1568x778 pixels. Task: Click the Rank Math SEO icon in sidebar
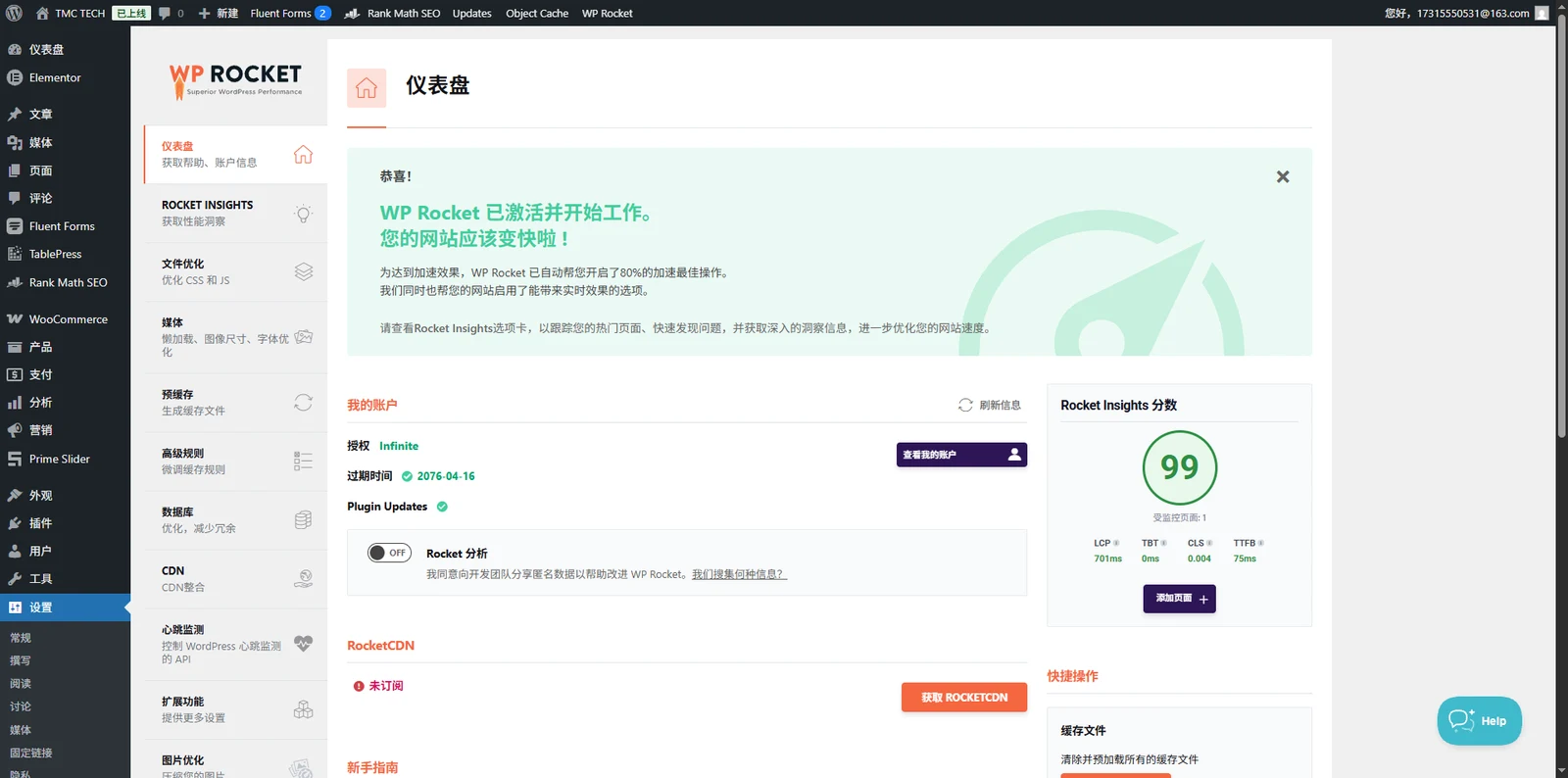point(15,282)
